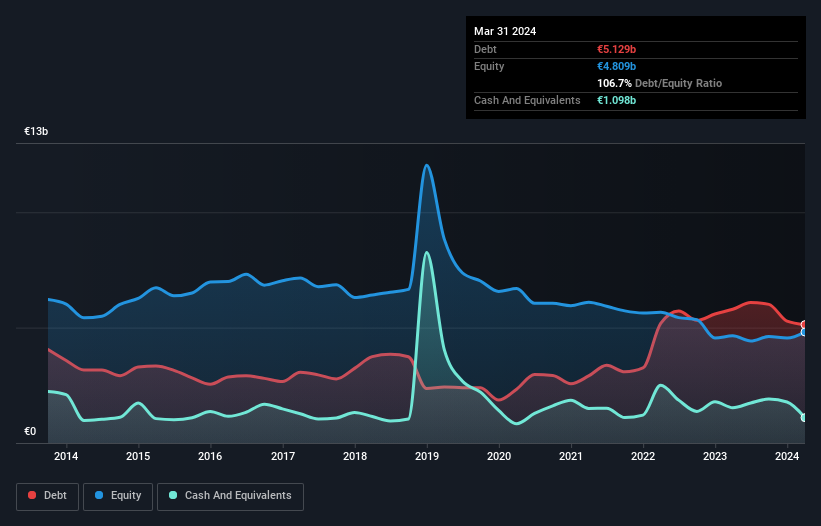Select the 2022 x-axis label
The image size is (821, 526).
[643, 456]
